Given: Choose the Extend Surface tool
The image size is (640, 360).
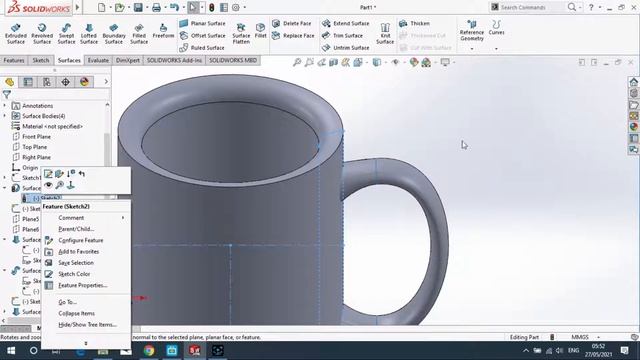Looking at the screenshot, I should tap(346, 23).
